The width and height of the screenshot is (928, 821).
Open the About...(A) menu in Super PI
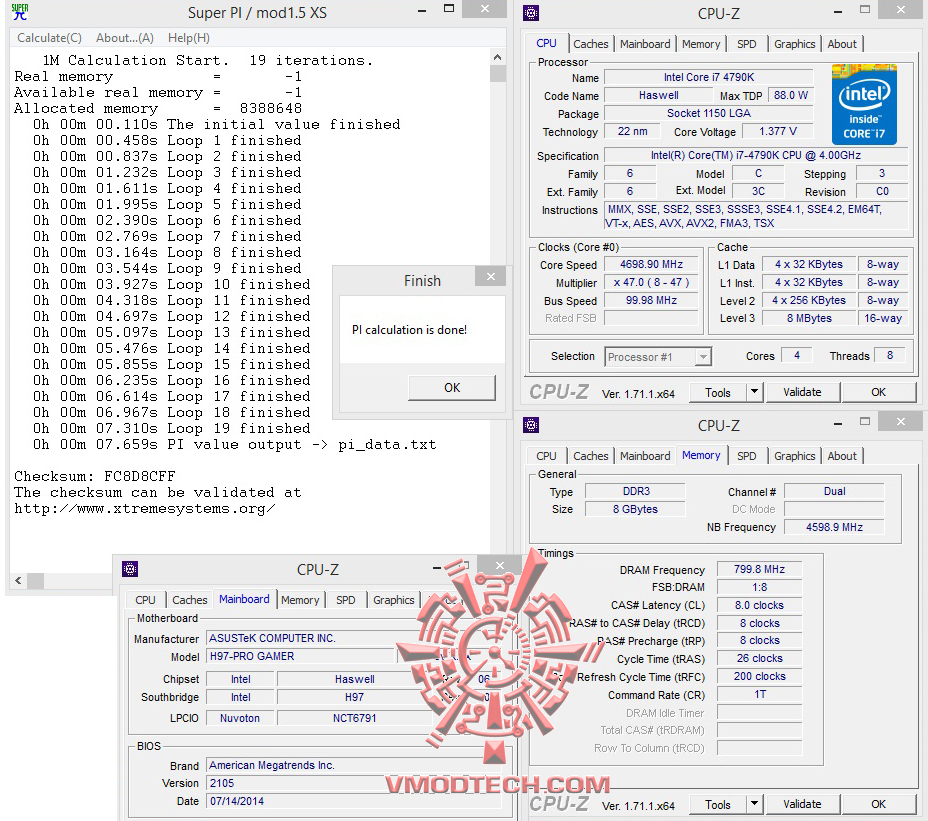125,38
